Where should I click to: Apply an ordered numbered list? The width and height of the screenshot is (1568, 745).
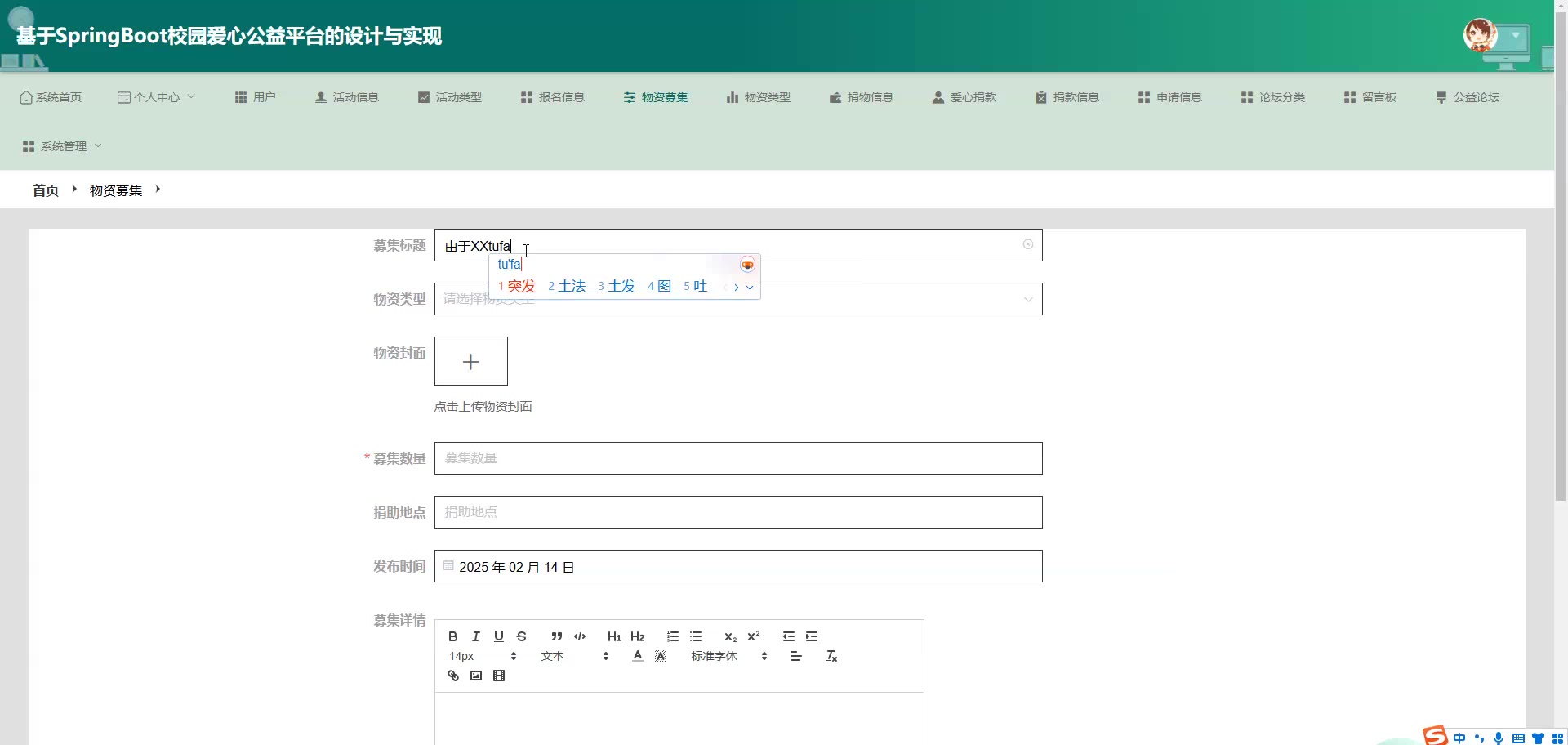click(x=672, y=636)
